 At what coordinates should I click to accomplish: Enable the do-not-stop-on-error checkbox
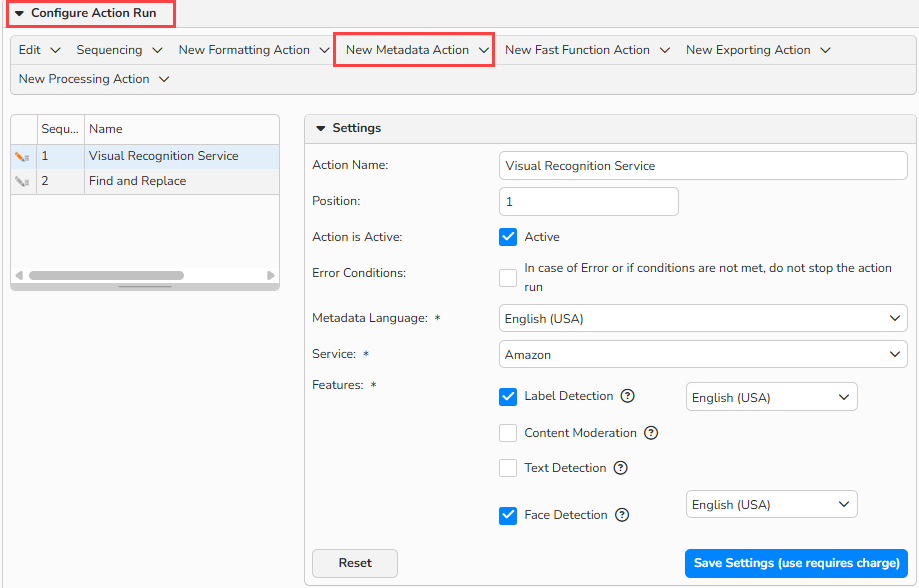click(x=508, y=278)
